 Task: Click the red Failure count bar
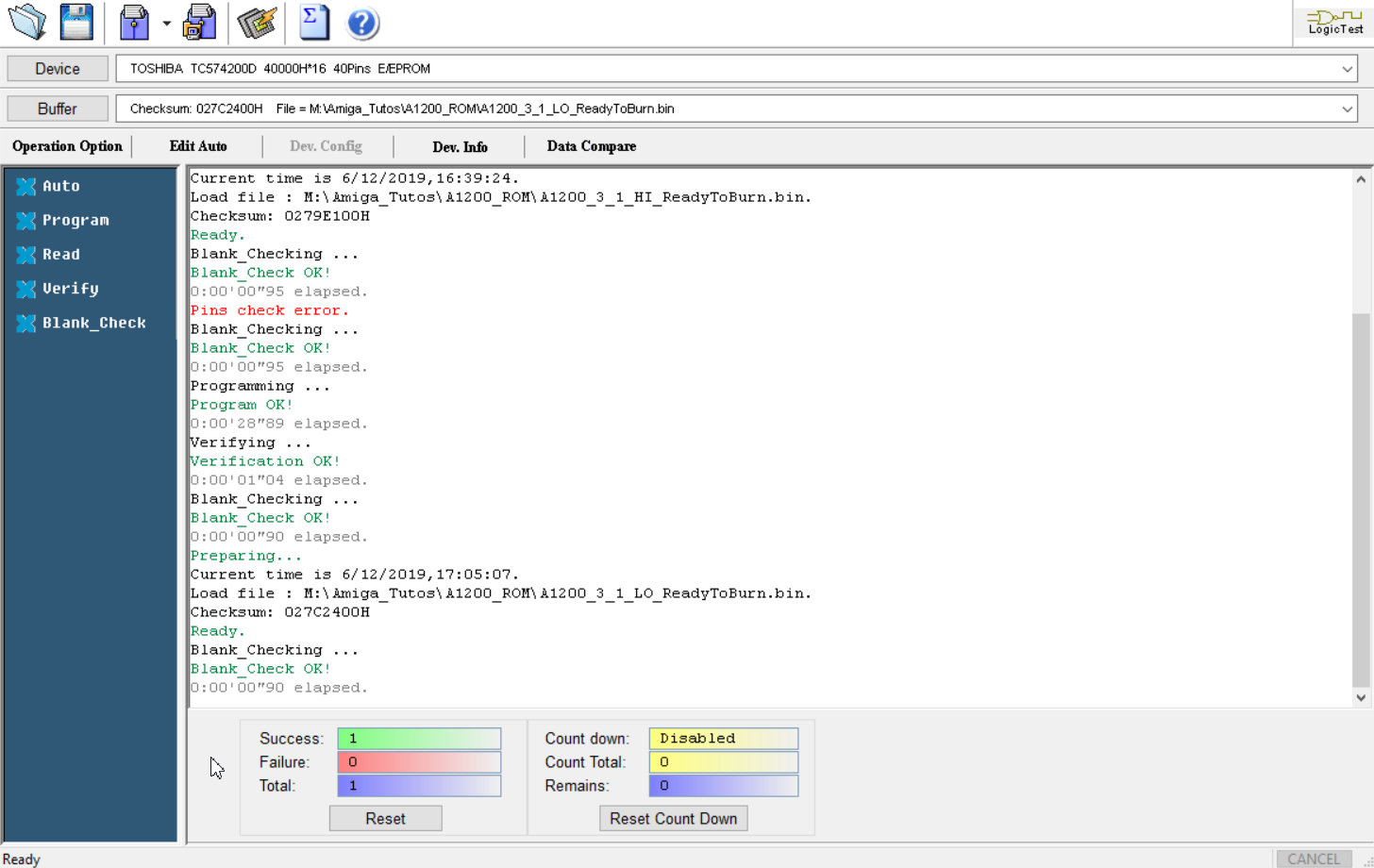[419, 761]
